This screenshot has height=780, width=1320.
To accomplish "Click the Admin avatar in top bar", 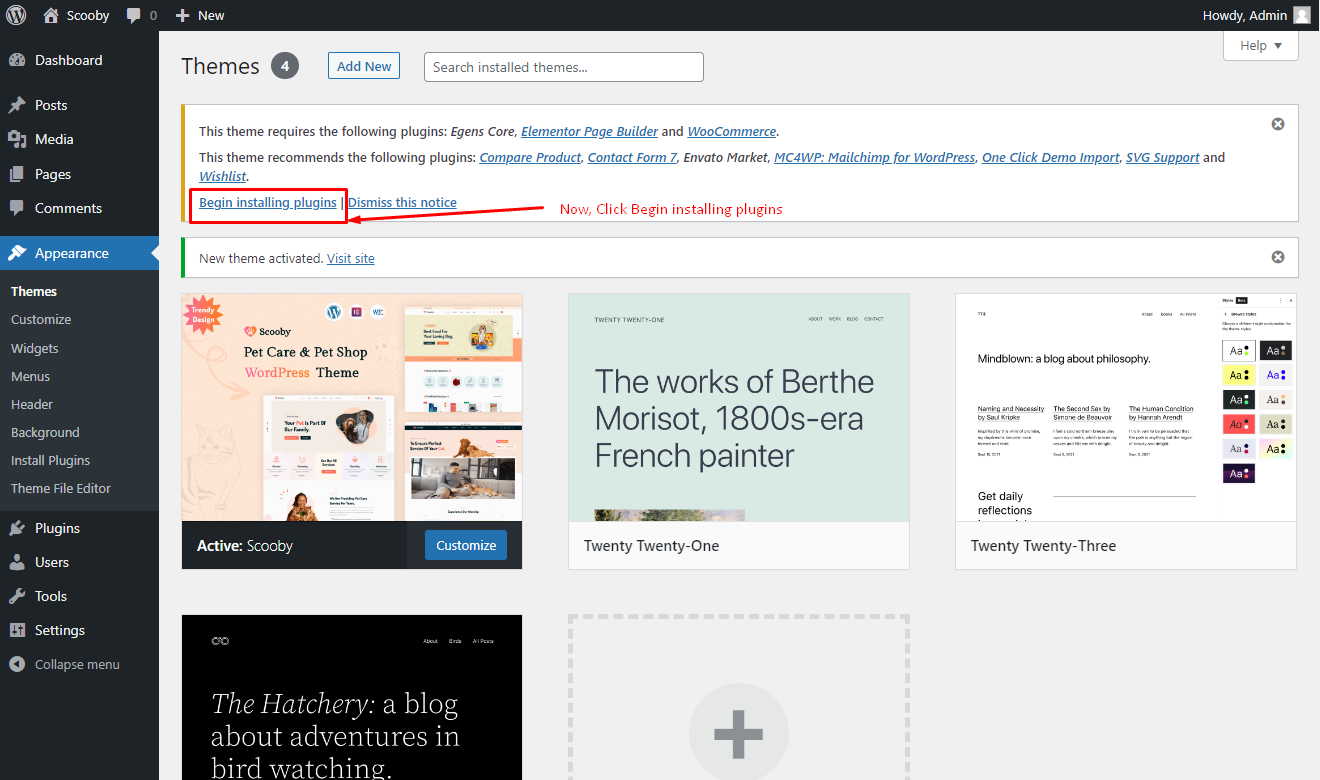I will tap(1301, 15).
